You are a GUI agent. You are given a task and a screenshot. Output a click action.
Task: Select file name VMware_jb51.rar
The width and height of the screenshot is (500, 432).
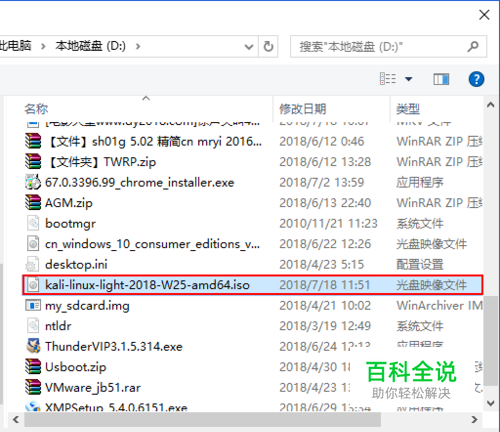(93, 388)
